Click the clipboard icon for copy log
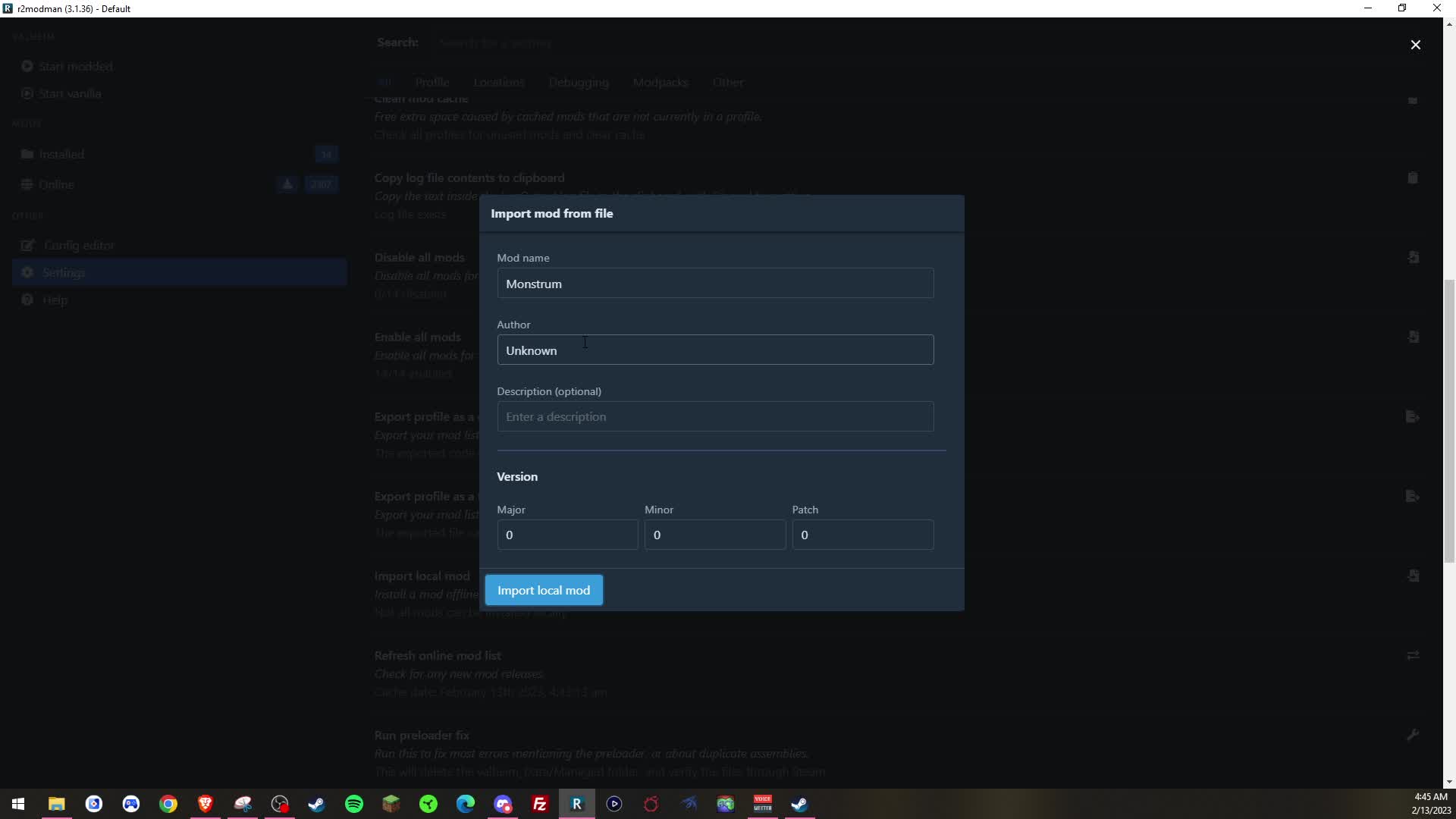The height and width of the screenshot is (819, 1456). (1412, 177)
